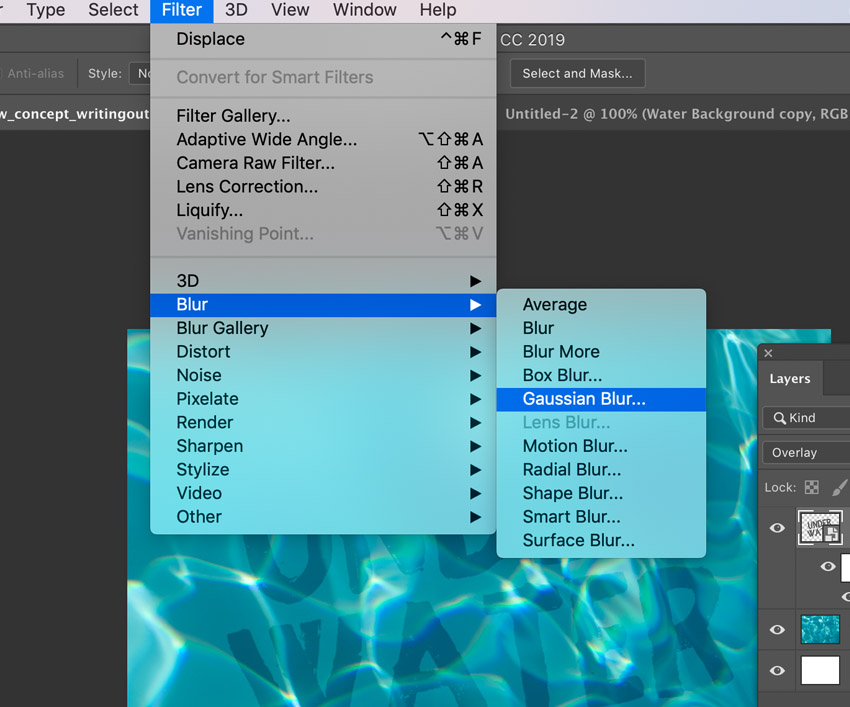Expand the Noise submenu

(323, 375)
